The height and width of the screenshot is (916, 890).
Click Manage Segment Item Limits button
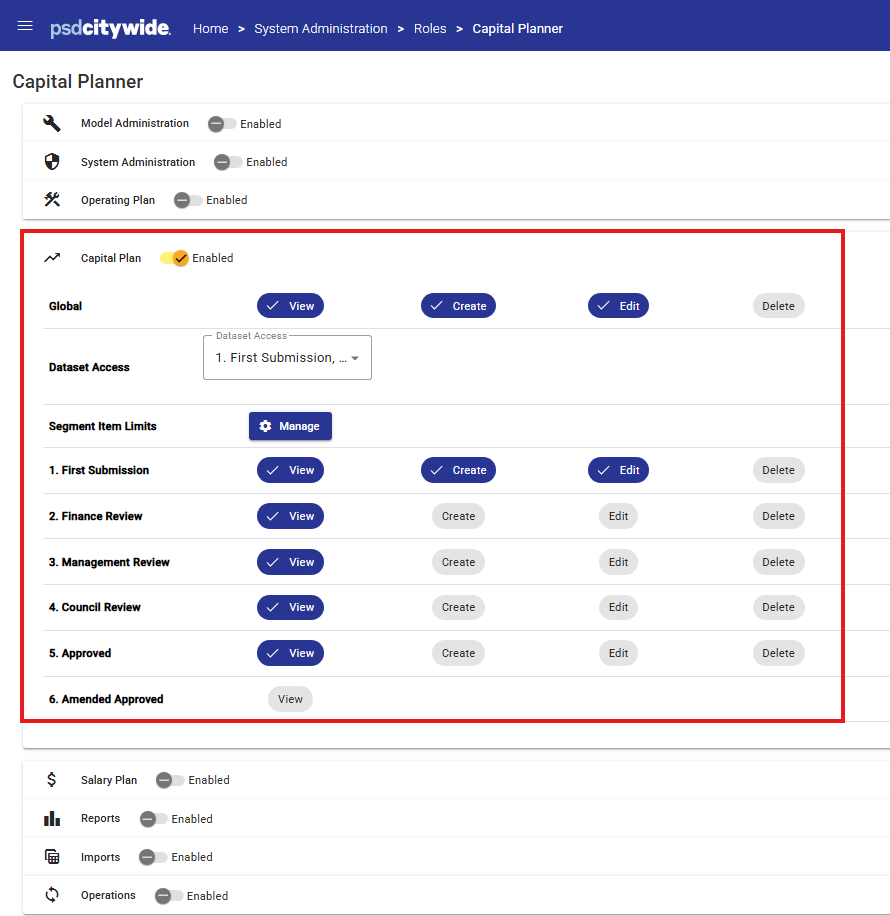[290, 426]
